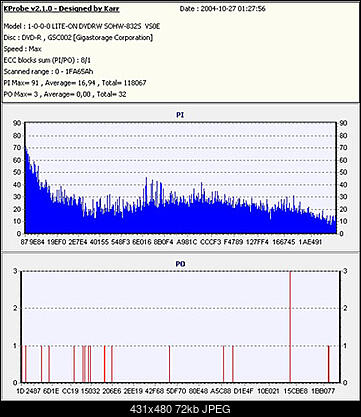Click the 2487 PO axis label
361x417 pixels.
33,391
